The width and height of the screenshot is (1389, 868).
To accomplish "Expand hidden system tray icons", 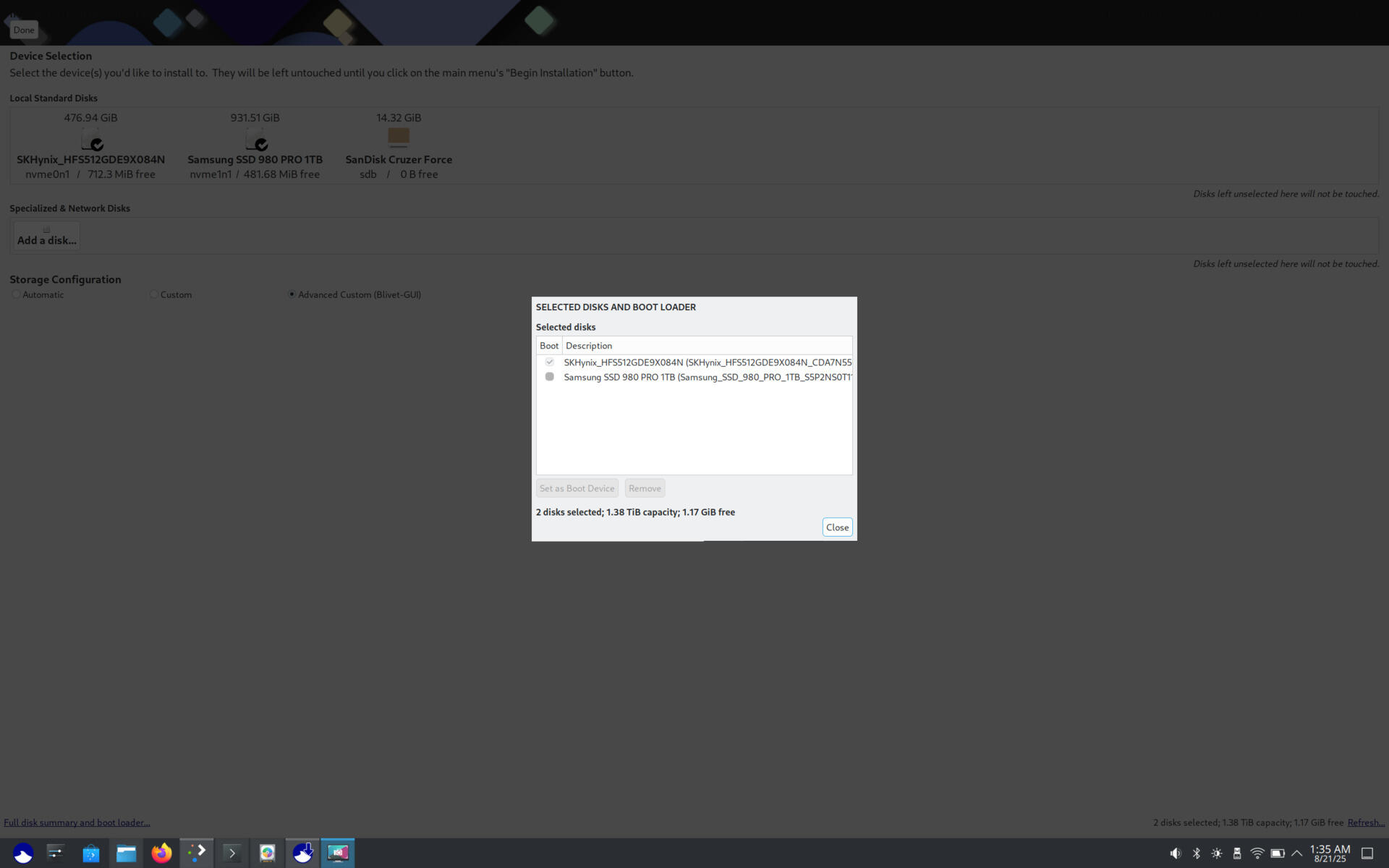I will click(1297, 854).
